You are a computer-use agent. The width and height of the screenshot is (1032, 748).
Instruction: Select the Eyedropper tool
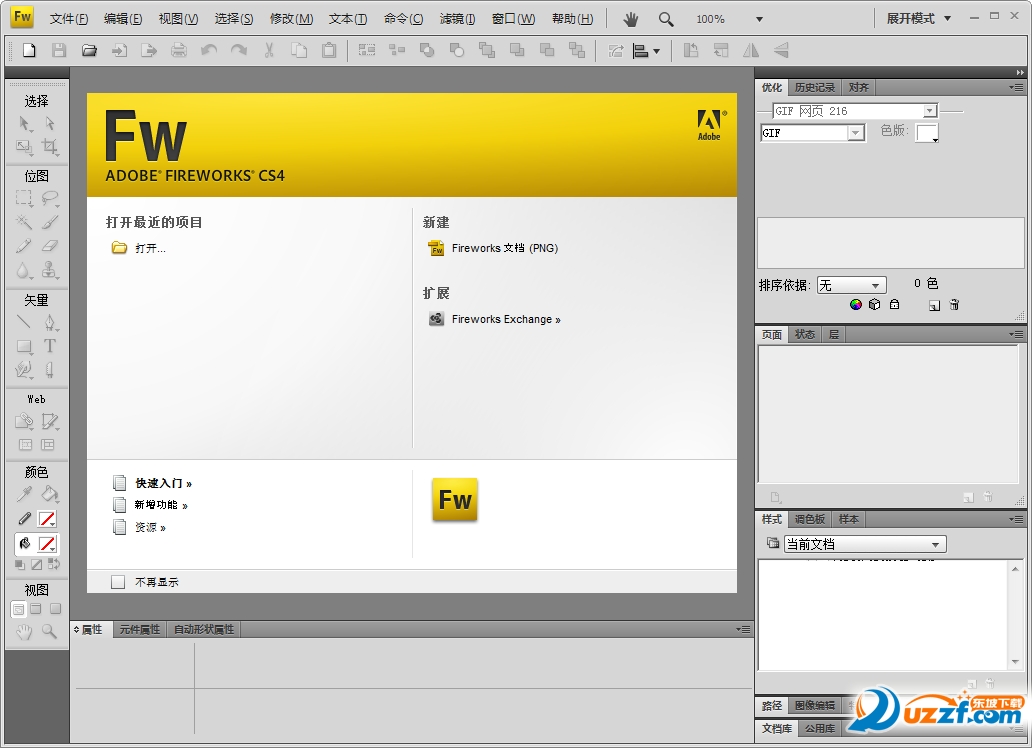(24, 494)
